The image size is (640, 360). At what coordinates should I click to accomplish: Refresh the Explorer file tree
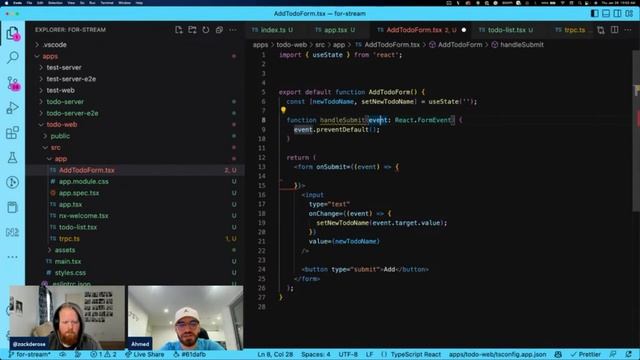coord(206,30)
